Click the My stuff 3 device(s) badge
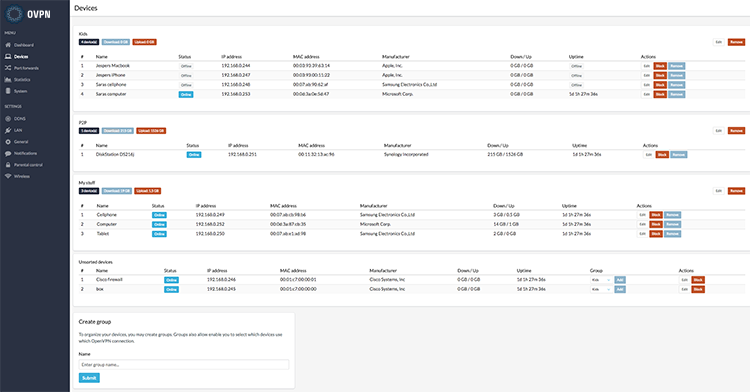Image resolution: width=750 pixels, height=392 pixels. click(89, 191)
